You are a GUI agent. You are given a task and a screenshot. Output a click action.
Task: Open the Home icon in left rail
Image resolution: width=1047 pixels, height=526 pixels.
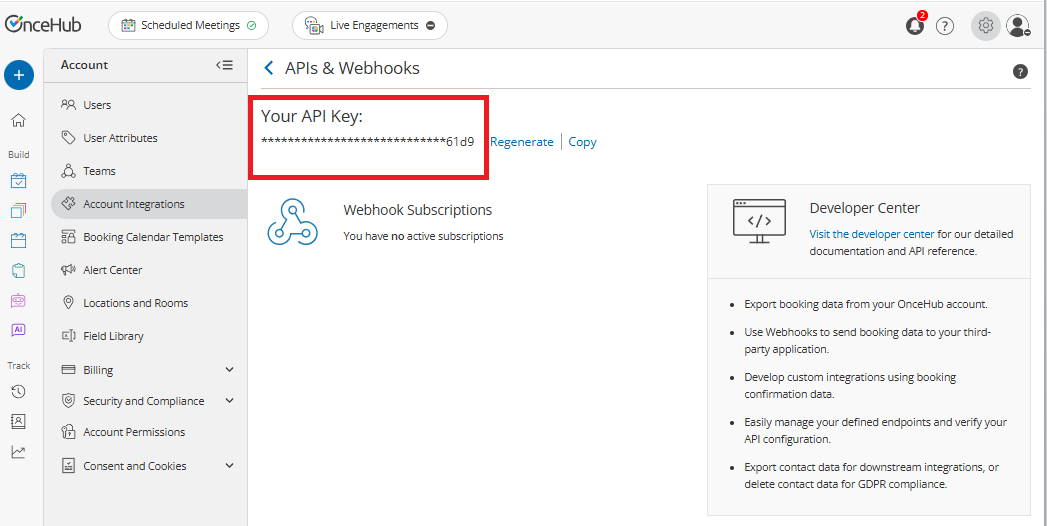[18, 120]
